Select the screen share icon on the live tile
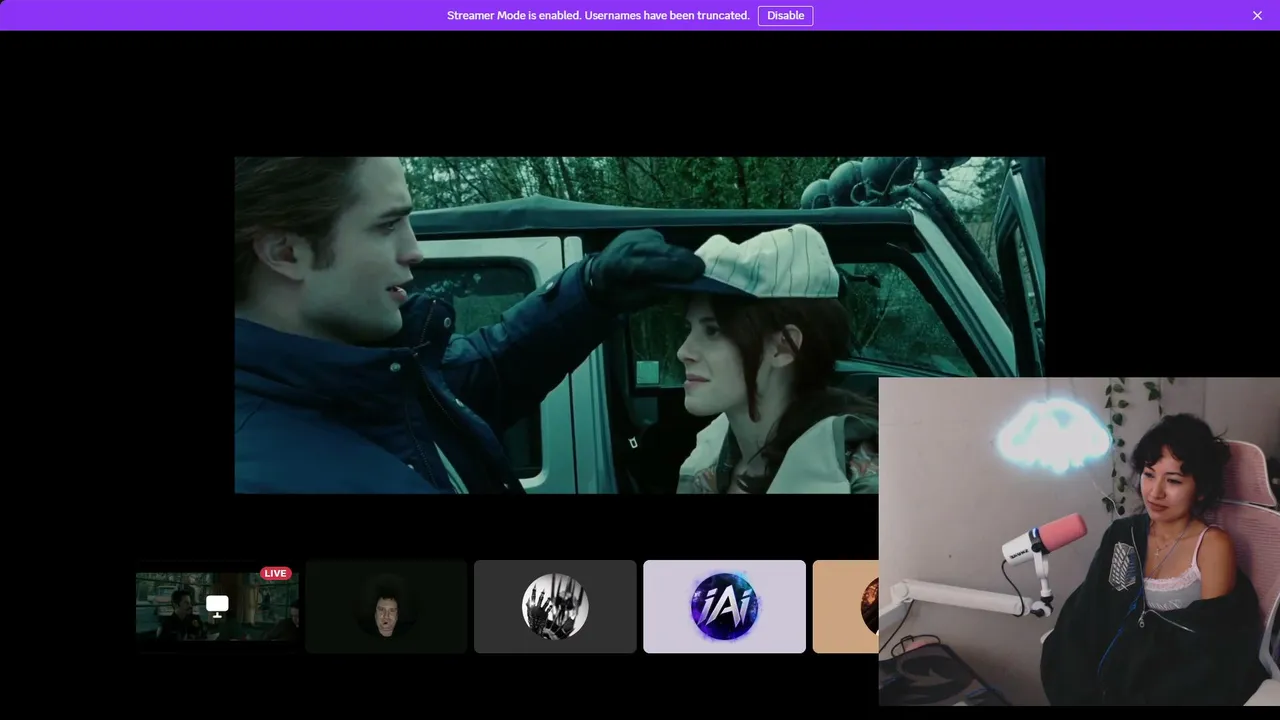 pyautogui.click(x=217, y=605)
